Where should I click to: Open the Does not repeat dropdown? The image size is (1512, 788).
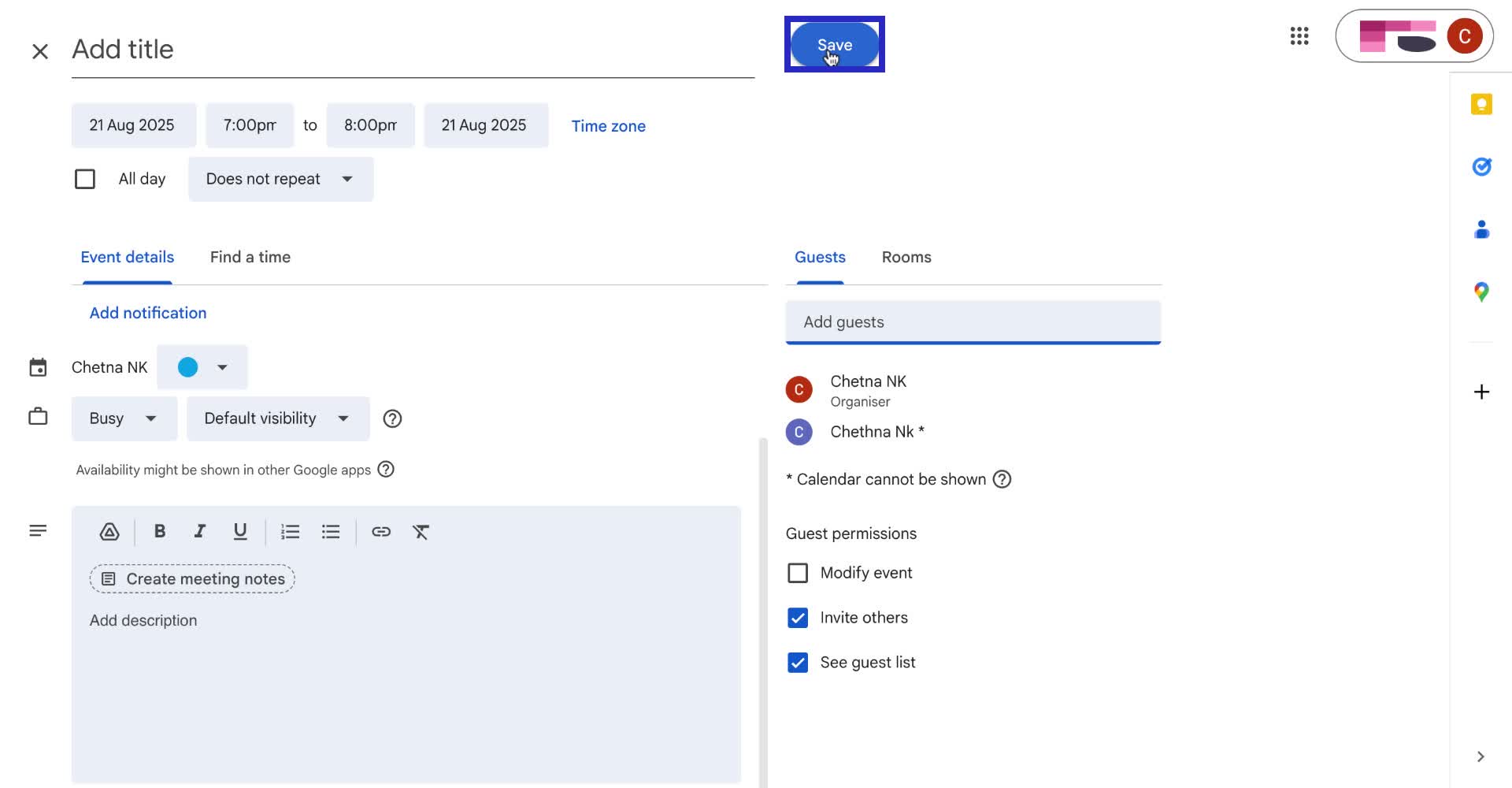point(280,179)
